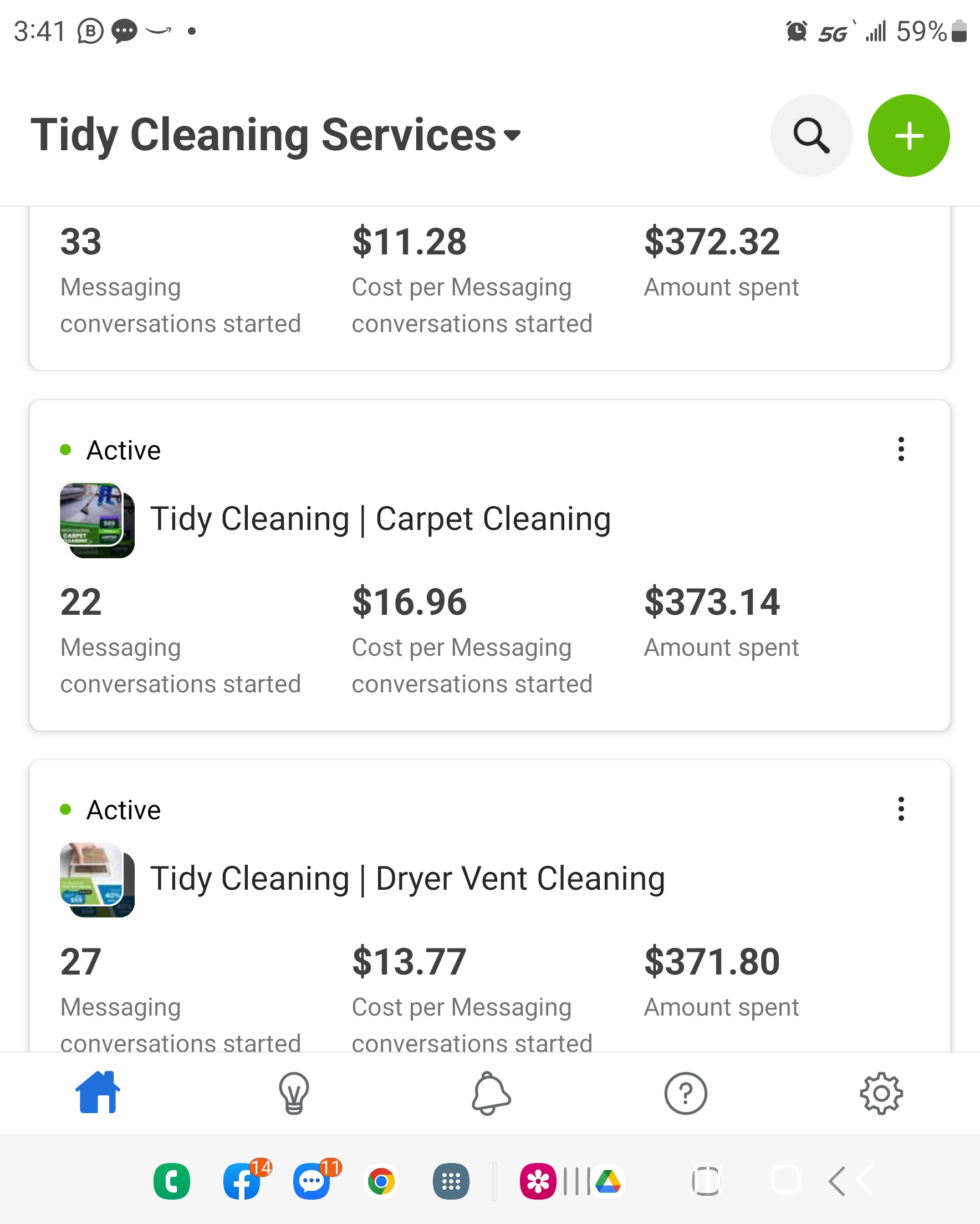Open the Home tab house icon

98,1092
